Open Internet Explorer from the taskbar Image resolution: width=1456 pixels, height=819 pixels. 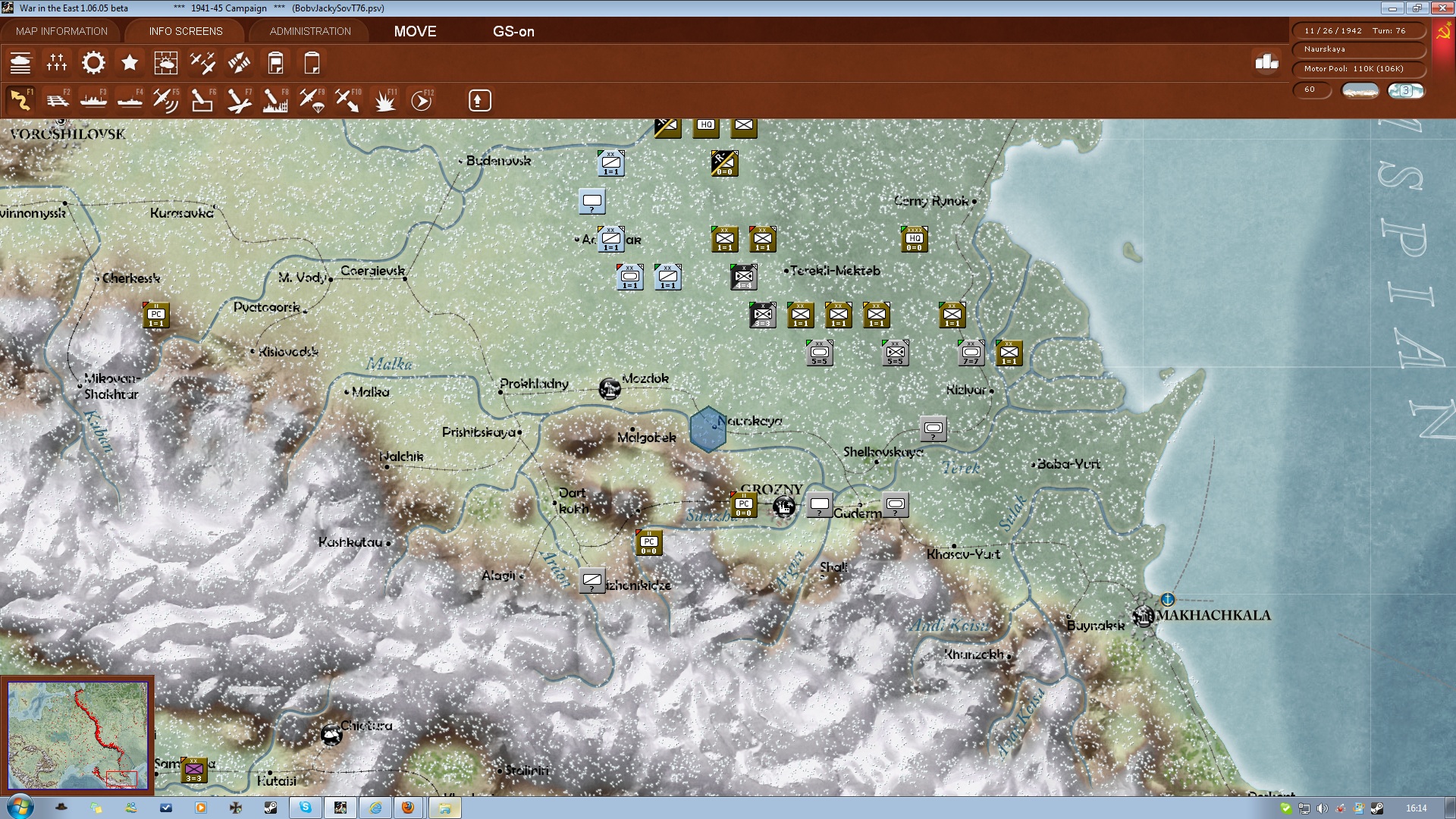click(375, 808)
